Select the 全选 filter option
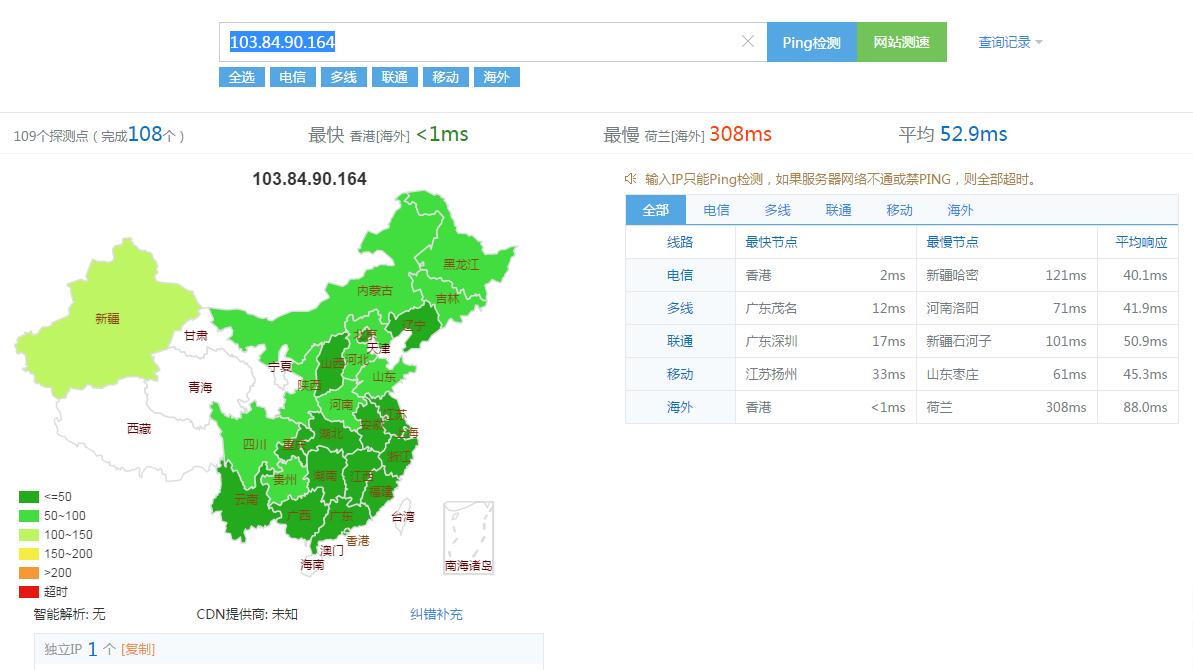The width and height of the screenshot is (1193, 670). (241, 77)
